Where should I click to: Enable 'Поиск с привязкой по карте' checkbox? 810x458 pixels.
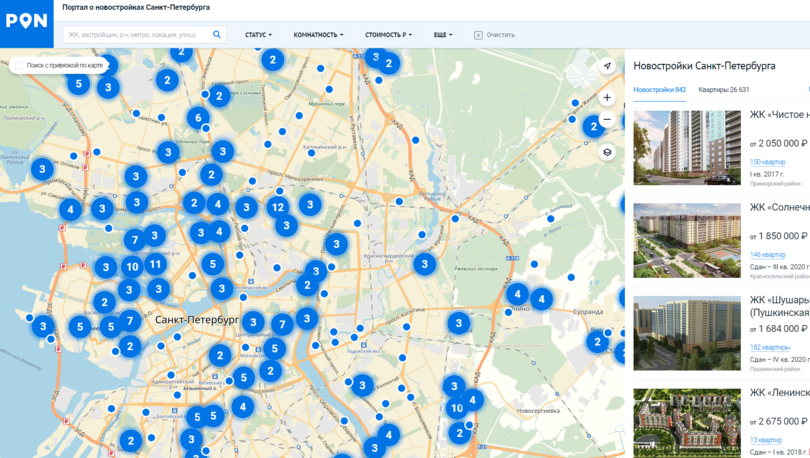click(x=19, y=66)
